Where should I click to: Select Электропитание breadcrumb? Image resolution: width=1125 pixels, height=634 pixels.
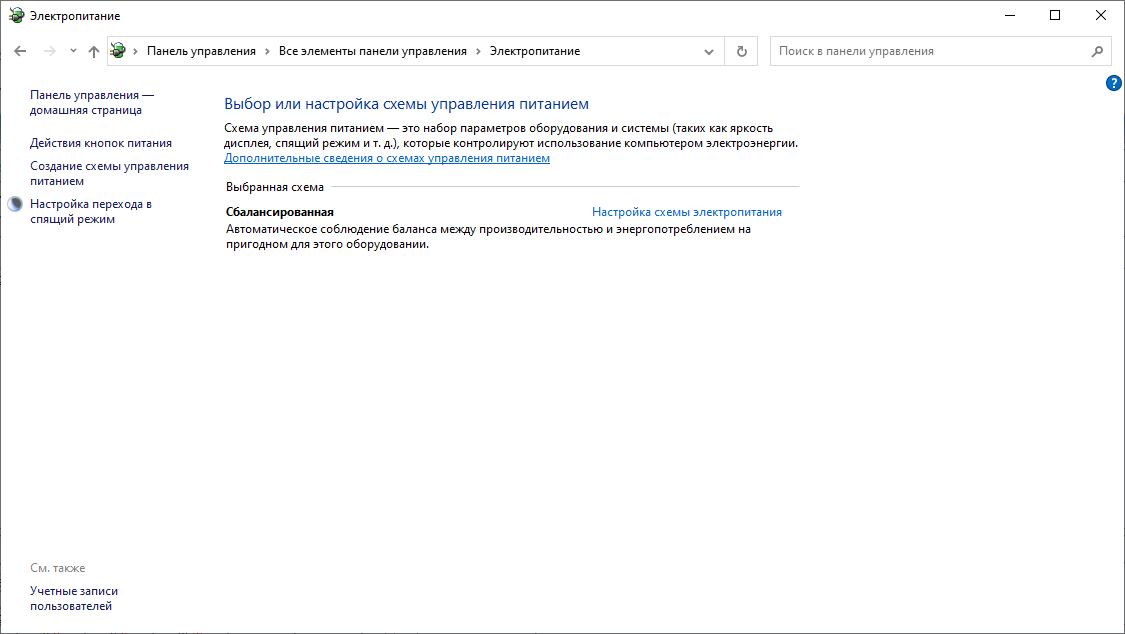(x=535, y=51)
